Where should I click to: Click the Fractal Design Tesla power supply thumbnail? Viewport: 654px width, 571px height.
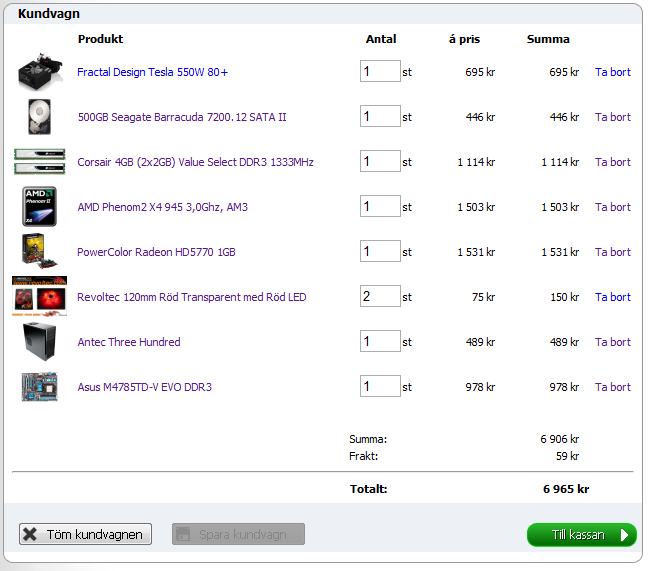40,72
